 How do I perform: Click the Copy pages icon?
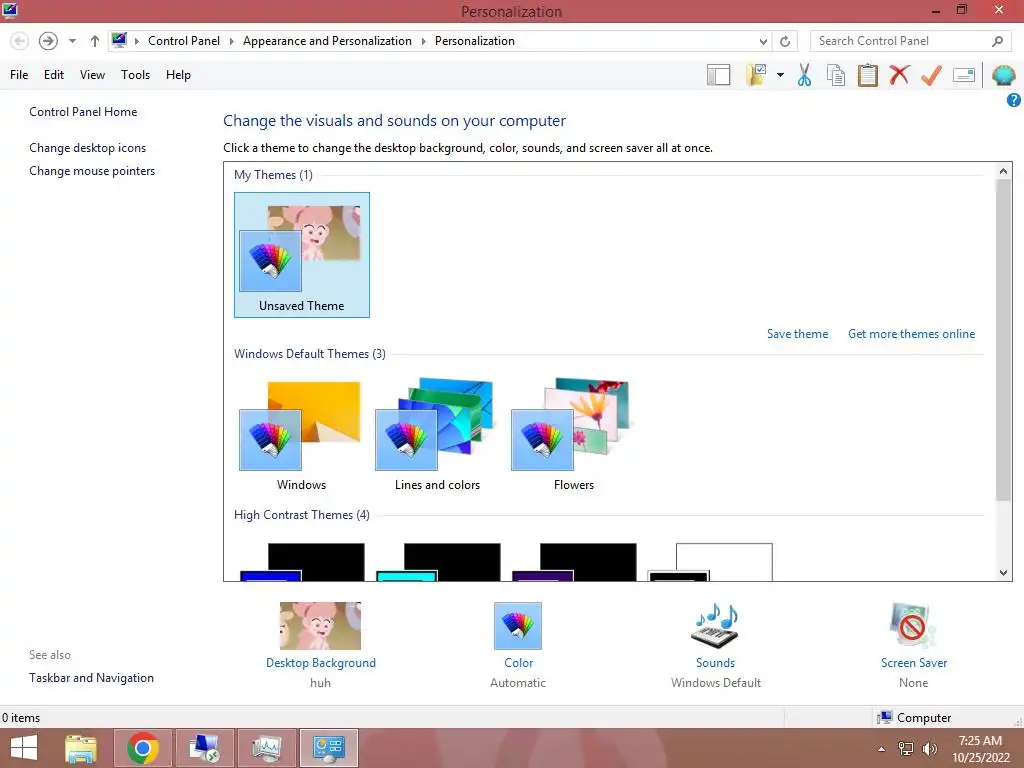click(836, 75)
